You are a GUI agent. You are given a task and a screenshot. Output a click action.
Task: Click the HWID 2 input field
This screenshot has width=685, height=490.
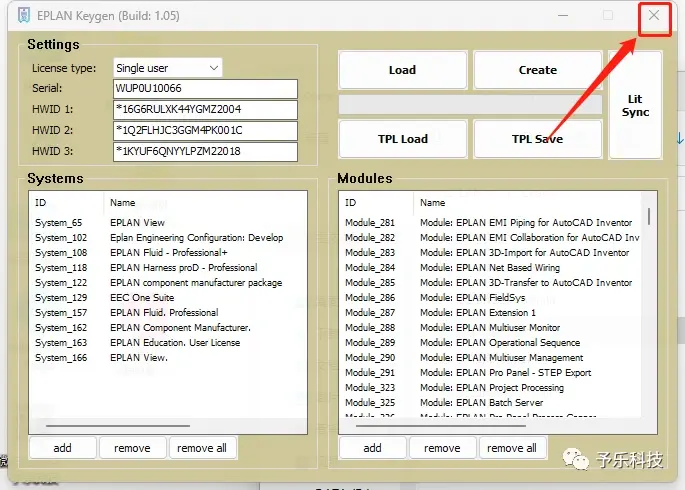205,131
